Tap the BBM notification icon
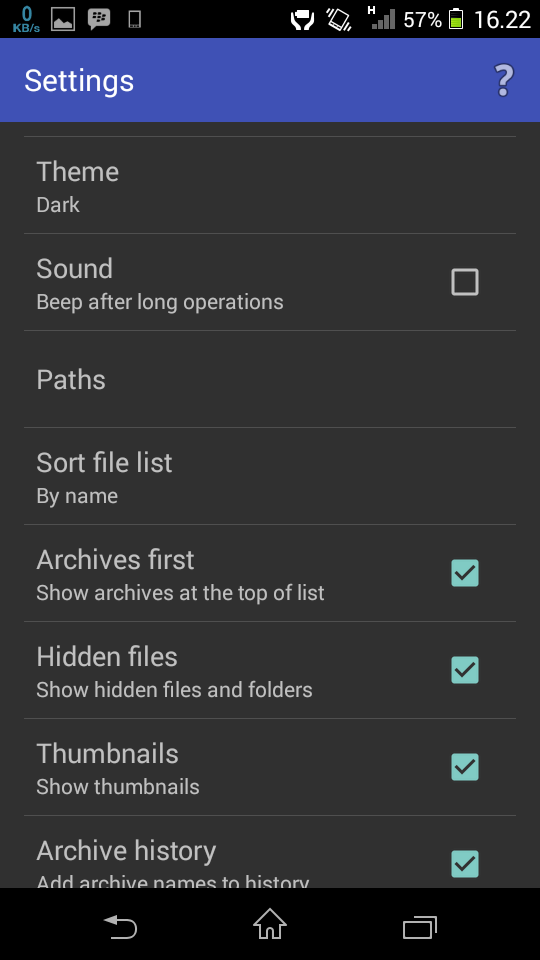The height and width of the screenshot is (960, 540). coord(99,19)
